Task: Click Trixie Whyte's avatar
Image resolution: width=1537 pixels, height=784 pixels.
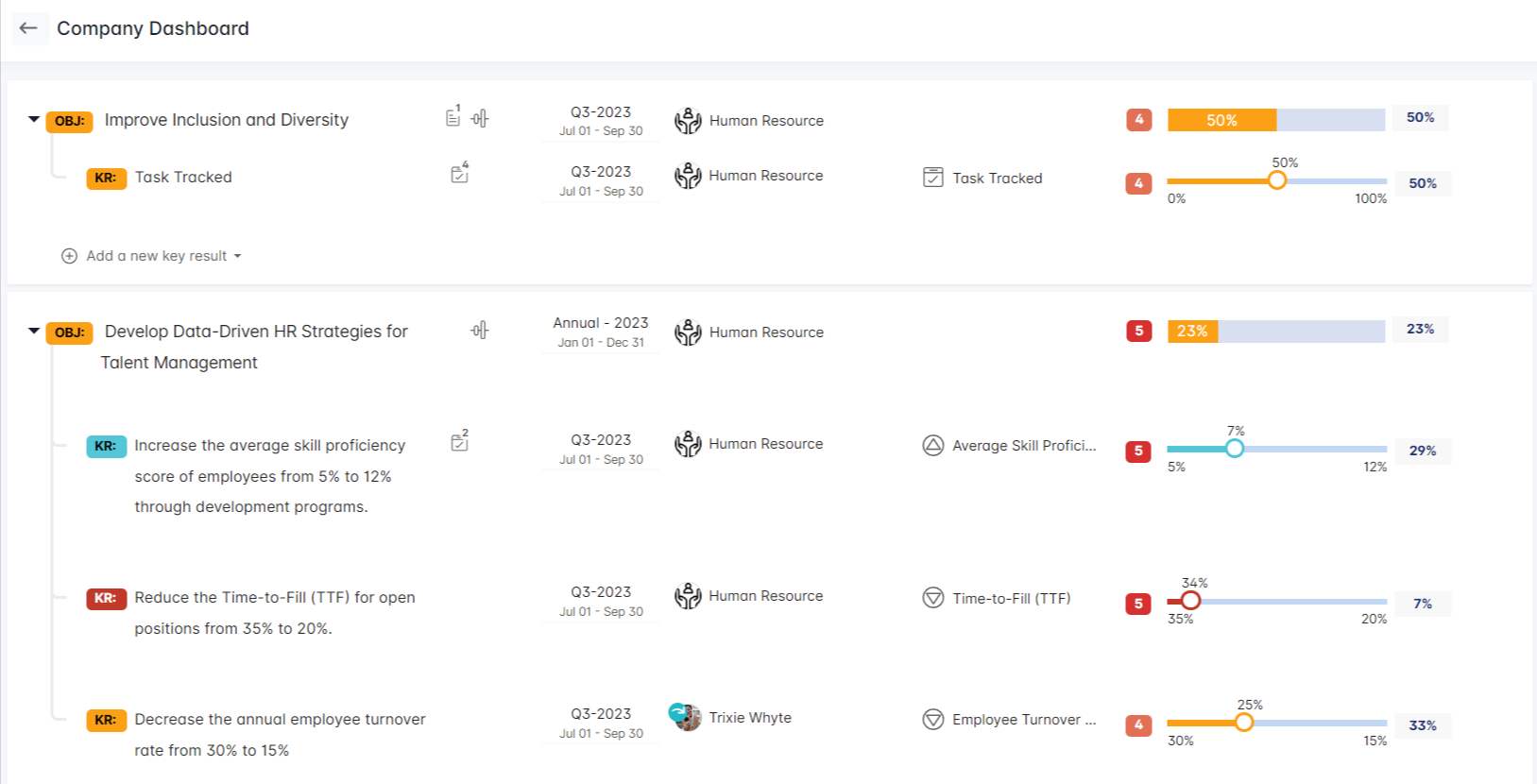Action: 687,718
